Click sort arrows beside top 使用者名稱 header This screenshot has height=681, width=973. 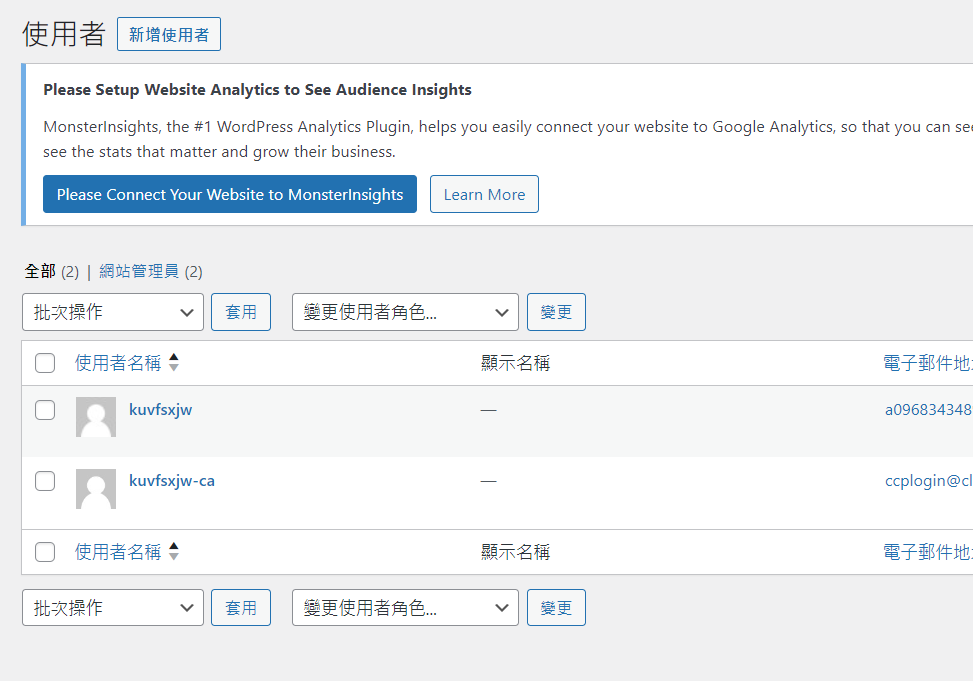(x=174, y=363)
